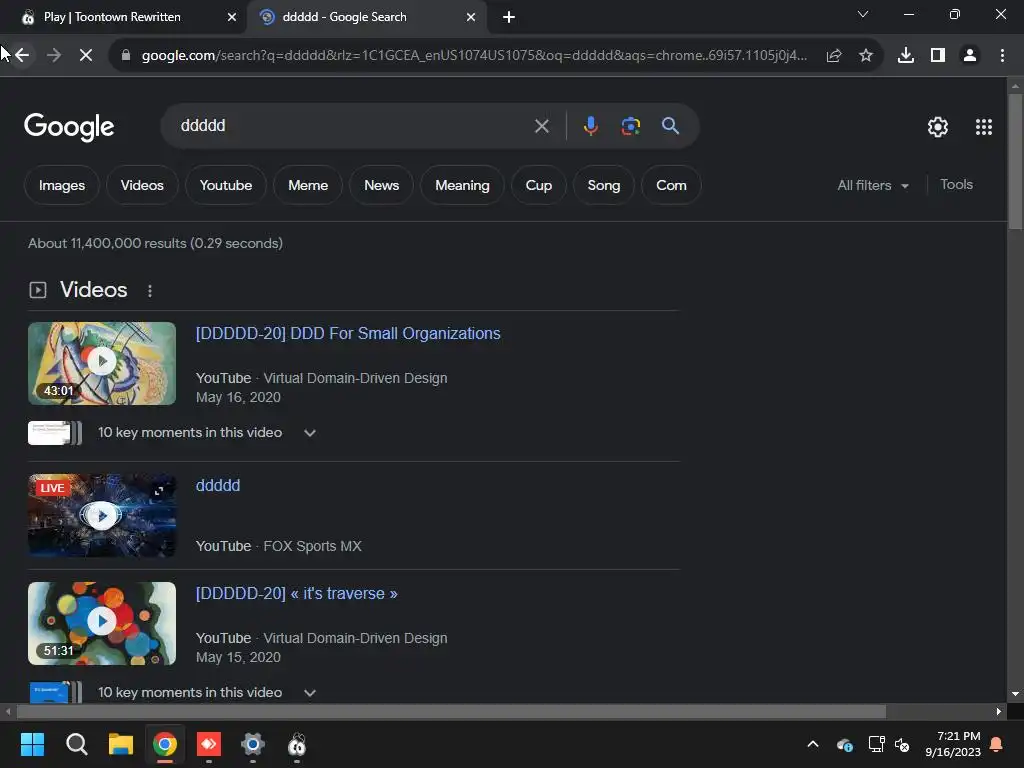
Task: Open the share this page icon
Action: (834, 56)
